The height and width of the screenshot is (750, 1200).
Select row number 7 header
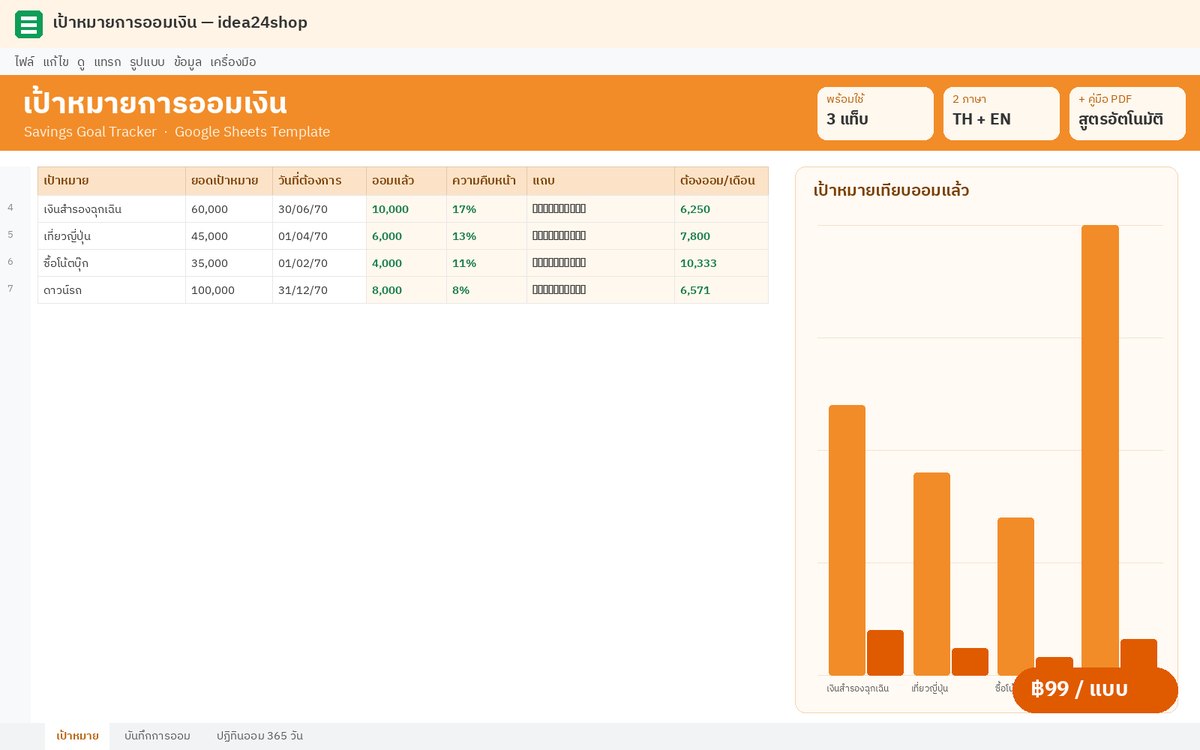click(x=10, y=289)
